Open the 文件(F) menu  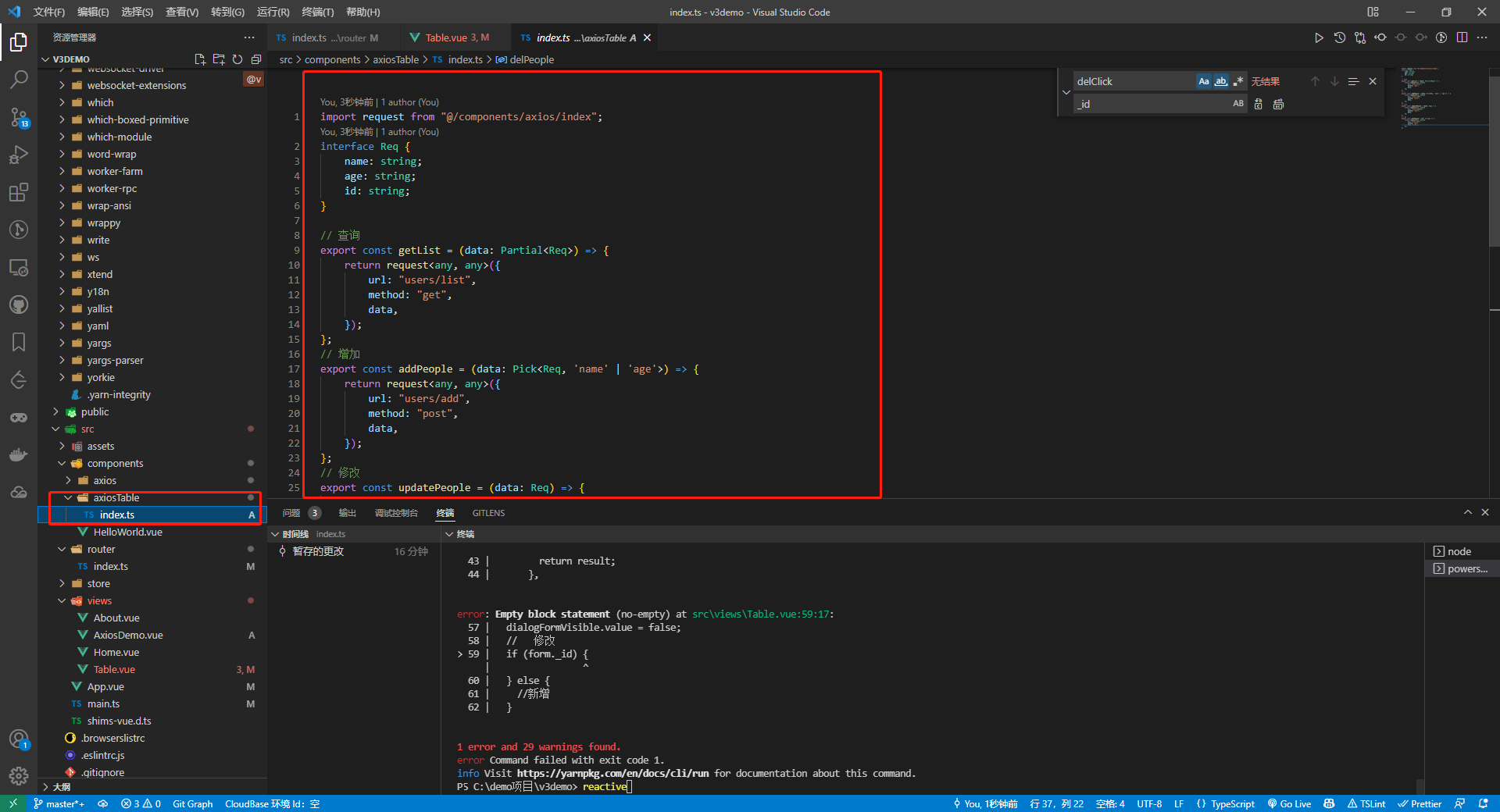pyautogui.click(x=49, y=12)
